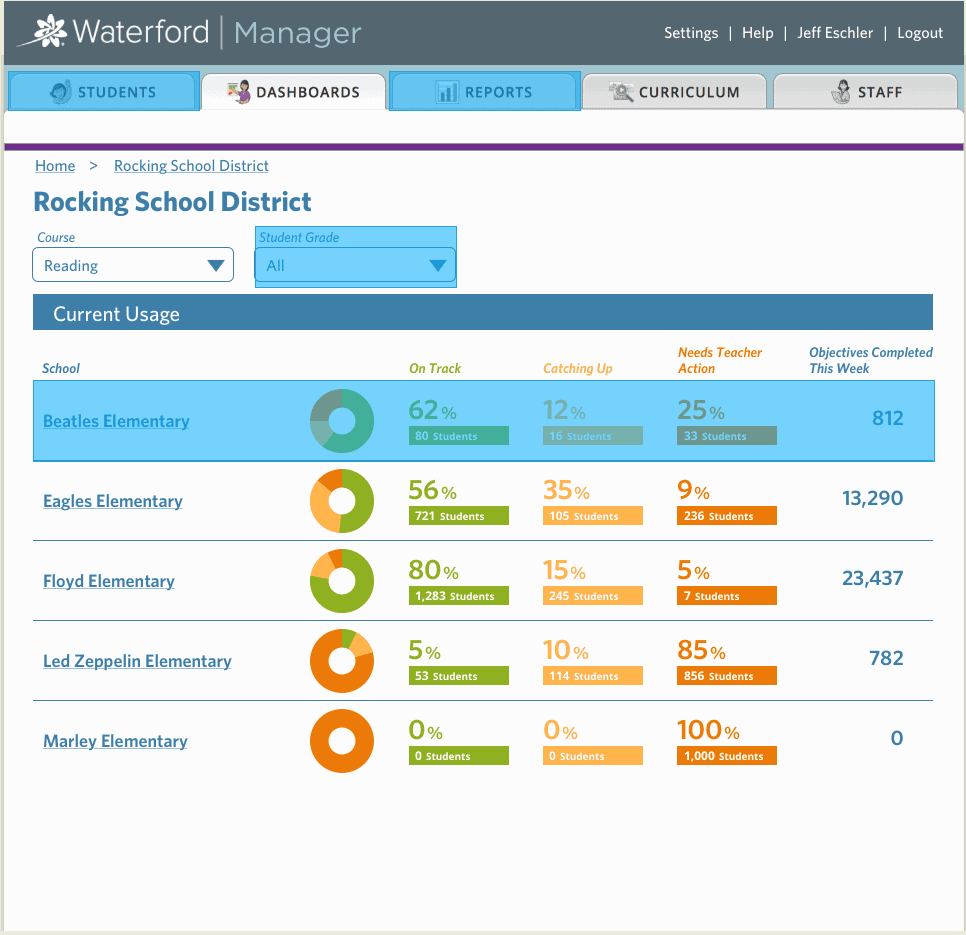The height and width of the screenshot is (935, 966).
Task: Click the orange '236 Students' bar
Action: click(x=727, y=516)
